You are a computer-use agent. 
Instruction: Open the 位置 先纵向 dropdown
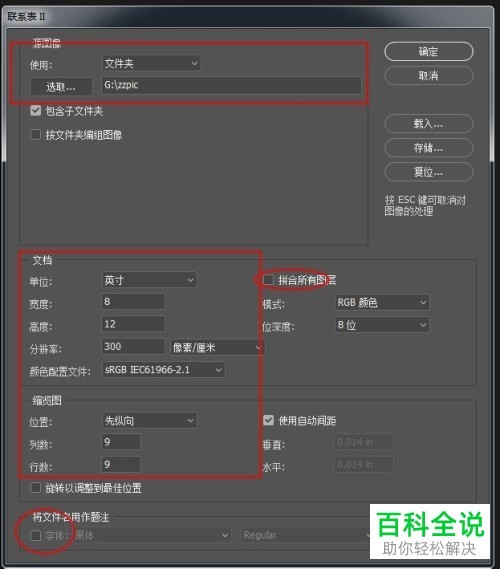(149, 421)
